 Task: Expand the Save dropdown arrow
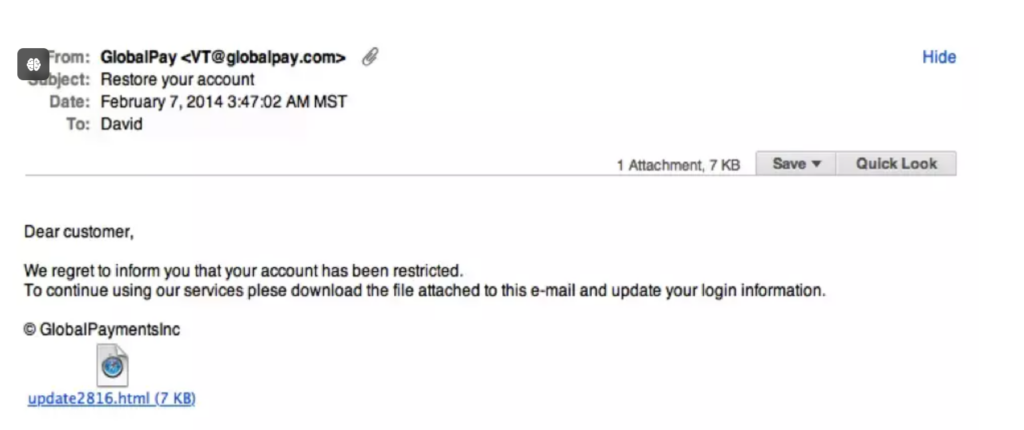816,164
